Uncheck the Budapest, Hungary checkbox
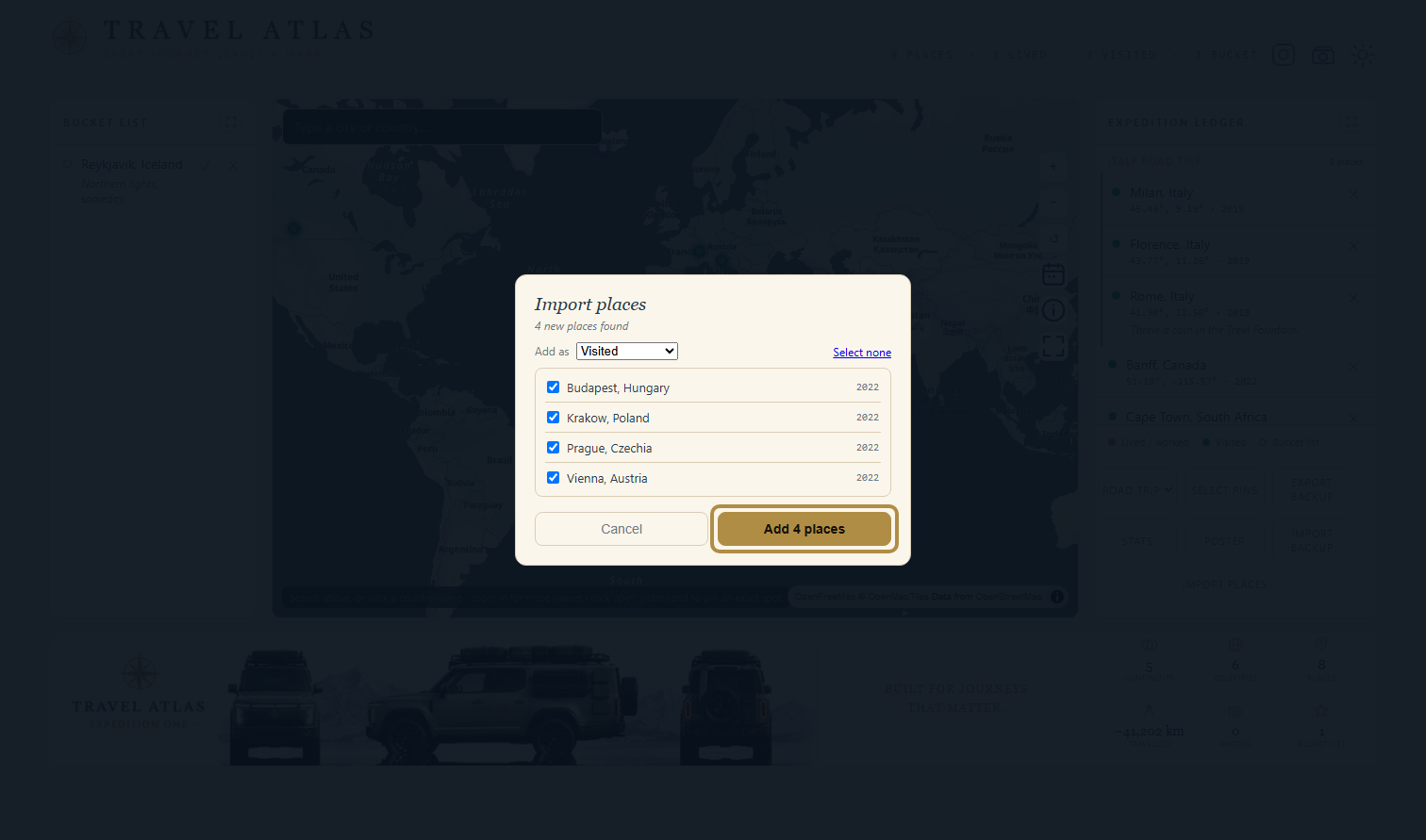This screenshot has width=1426, height=840. tap(553, 387)
